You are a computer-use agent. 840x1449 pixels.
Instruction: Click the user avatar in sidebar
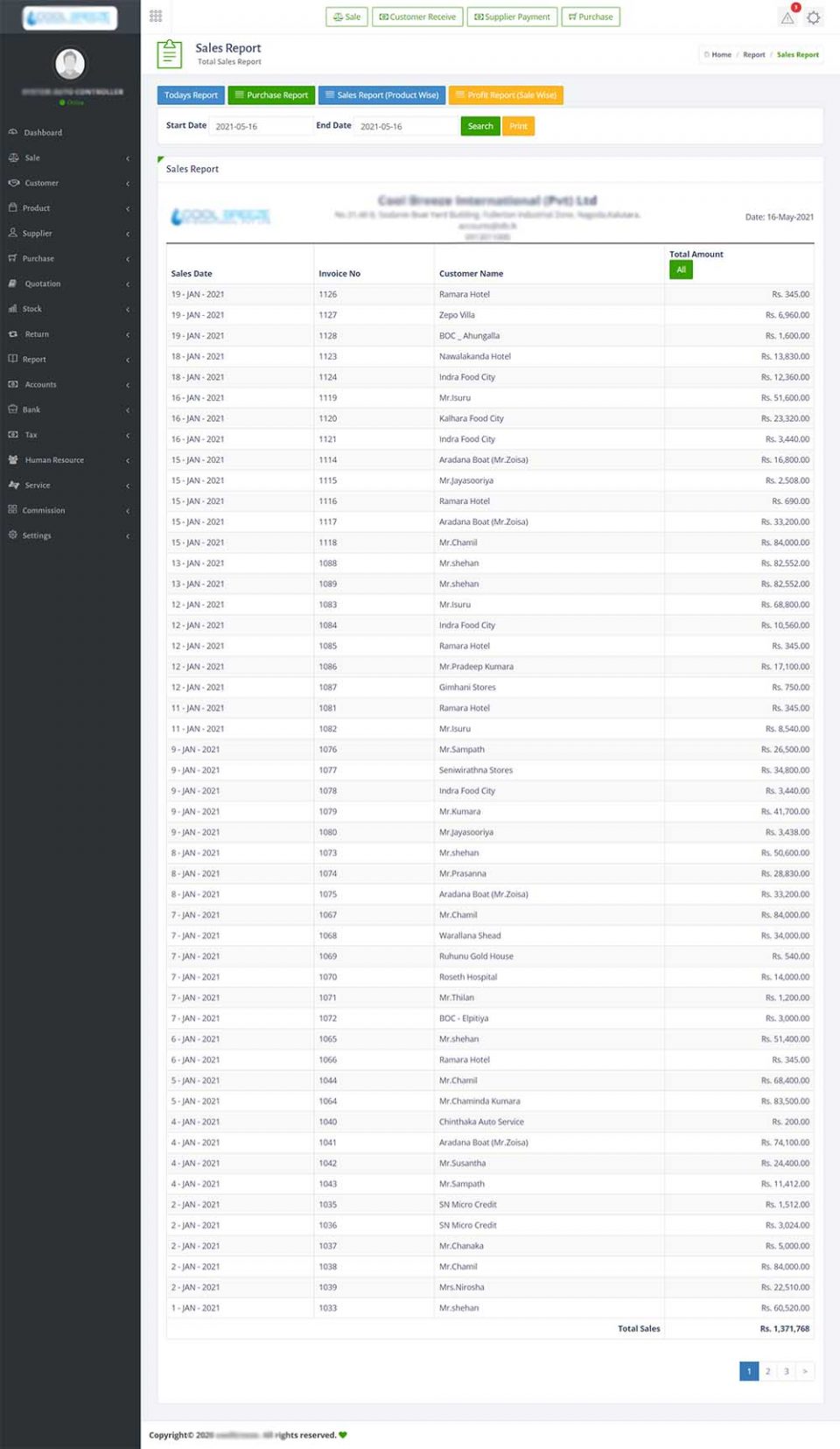(70, 64)
